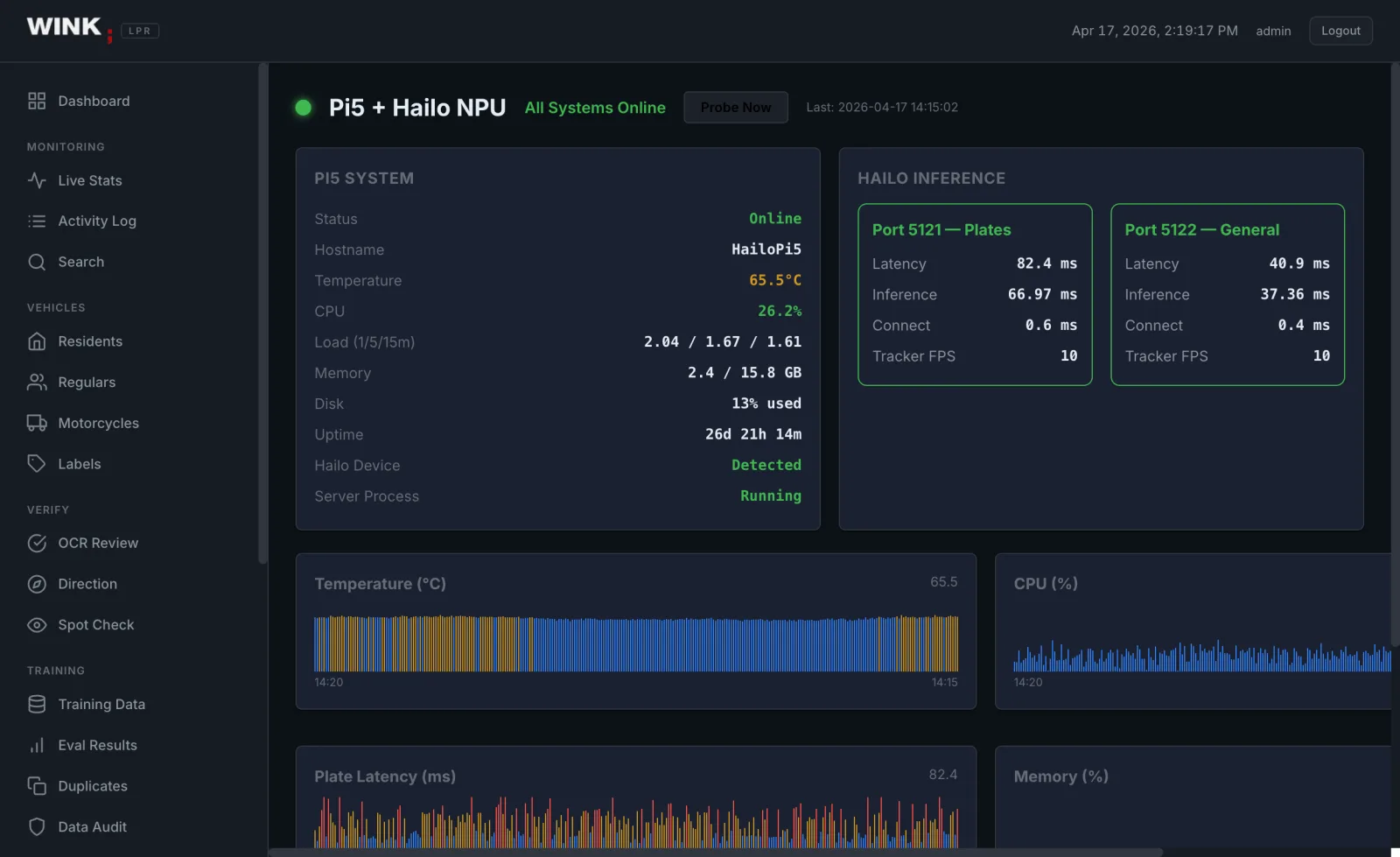Click the General latency 40.9 ms value
This screenshot has height=857, width=1400.
click(x=1299, y=263)
